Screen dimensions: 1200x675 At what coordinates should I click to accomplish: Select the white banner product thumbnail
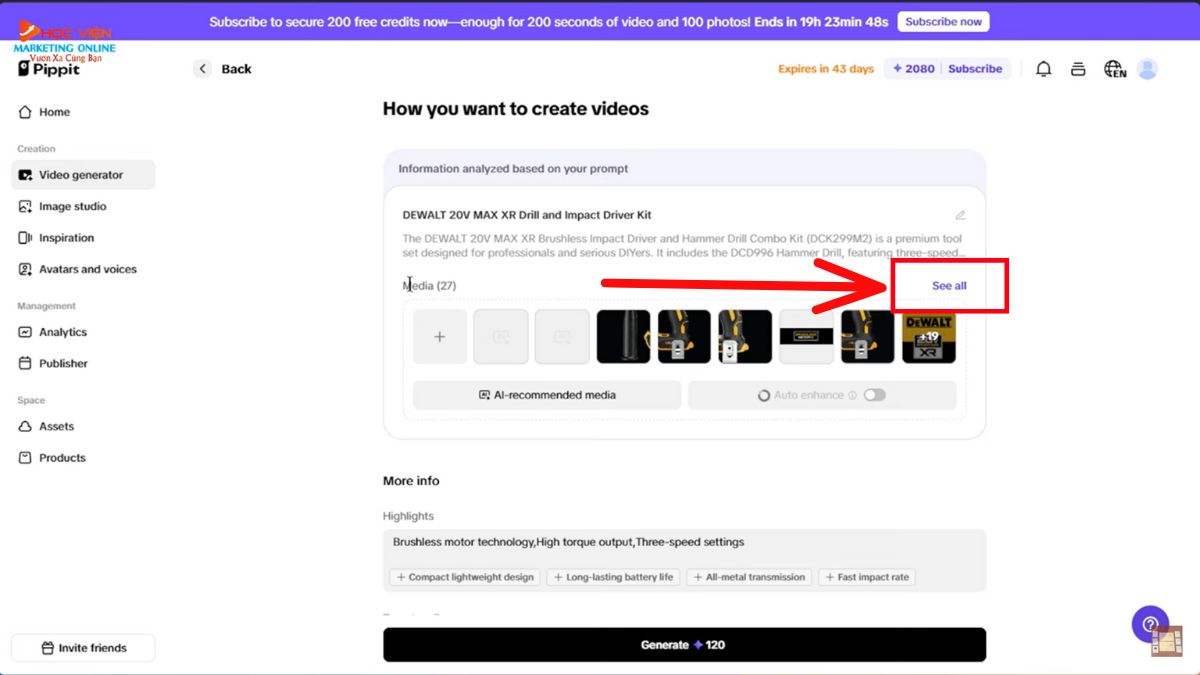807,337
